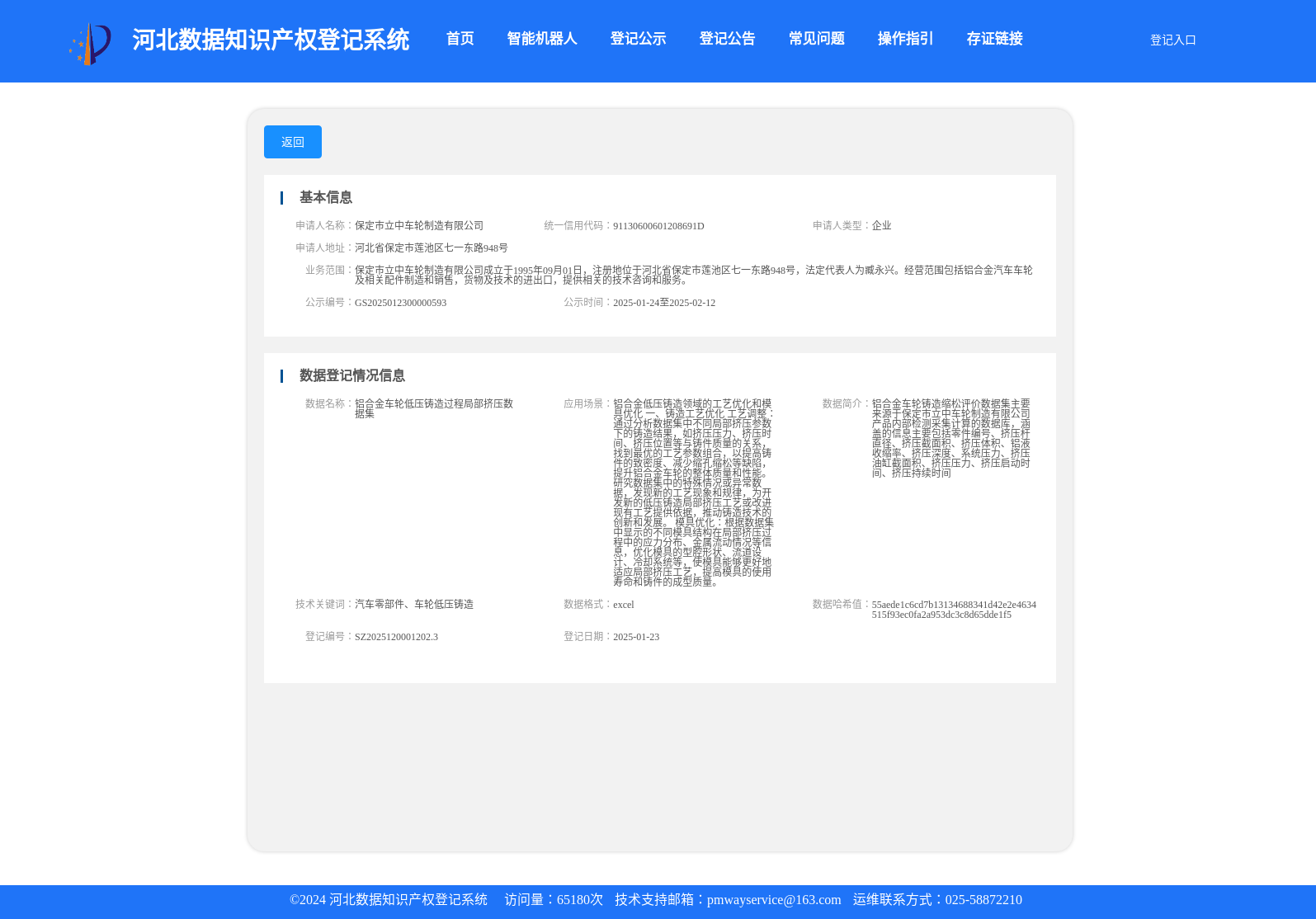Click the 河北数据知识产权登记系统 title
The height and width of the screenshot is (919, 1316).
[271, 40]
